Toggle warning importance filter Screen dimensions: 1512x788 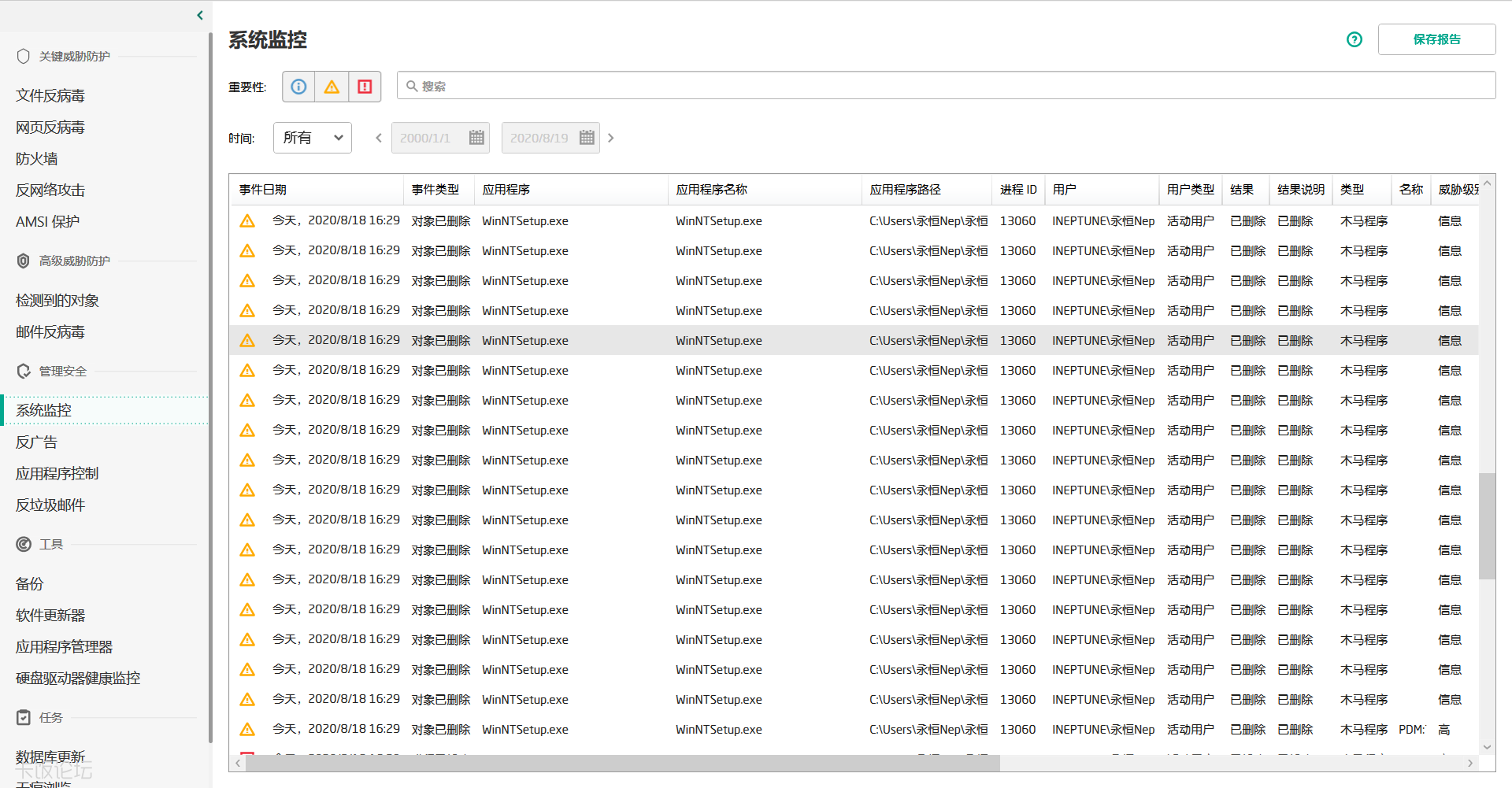pyautogui.click(x=332, y=87)
